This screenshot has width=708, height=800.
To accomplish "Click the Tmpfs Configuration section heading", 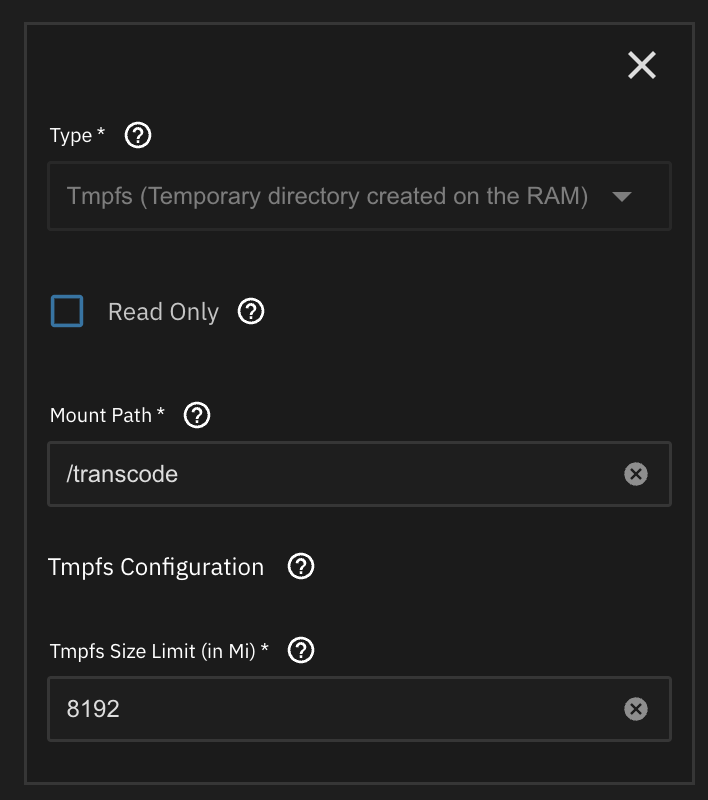I will click(156, 567).
